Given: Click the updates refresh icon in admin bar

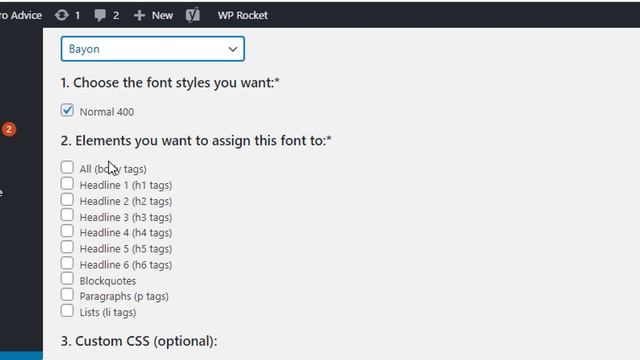Looking at the screenshot, I should (62, 16).
